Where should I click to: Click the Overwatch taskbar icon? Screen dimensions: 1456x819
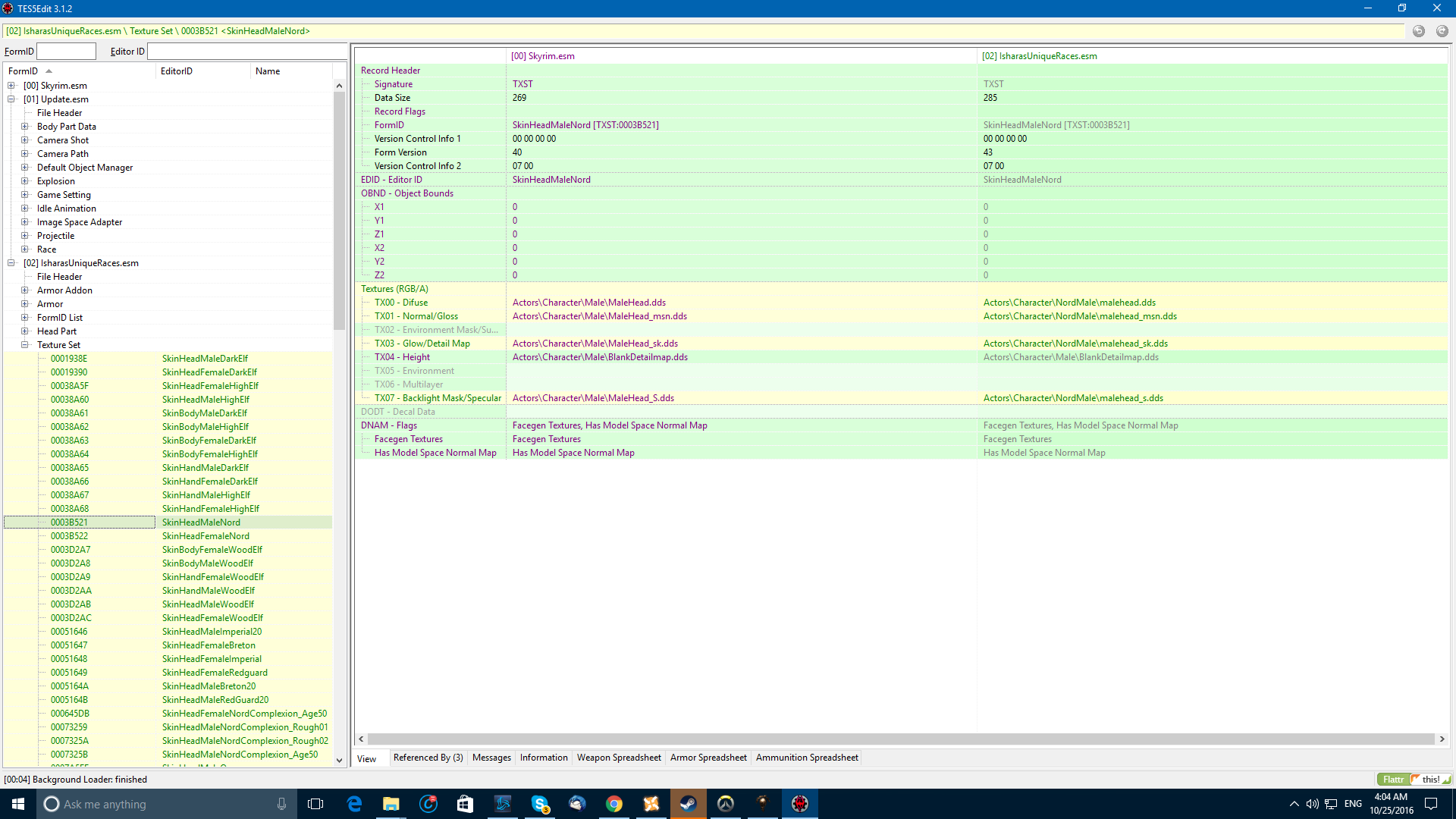[726, 804]
